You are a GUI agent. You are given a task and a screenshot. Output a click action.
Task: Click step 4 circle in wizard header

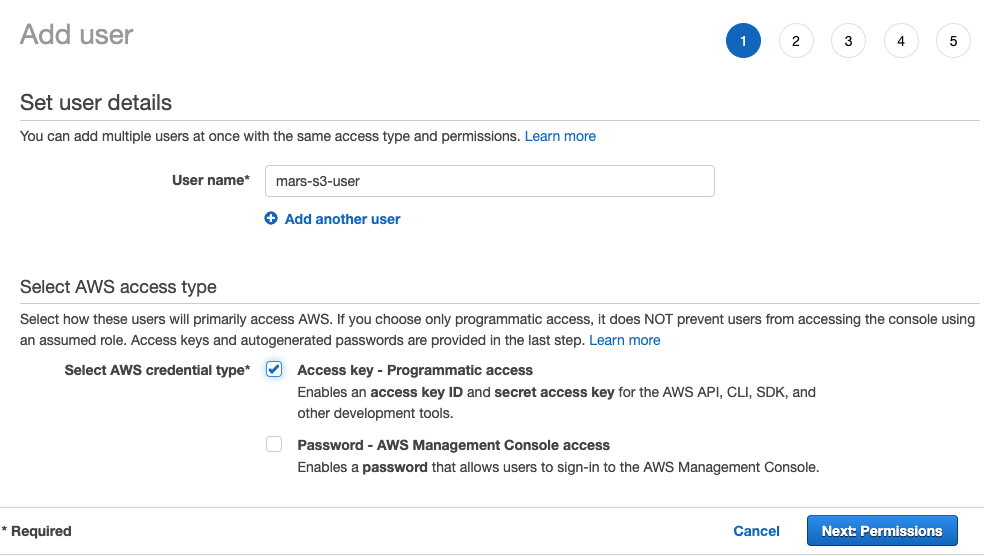[x=901, y=41]
